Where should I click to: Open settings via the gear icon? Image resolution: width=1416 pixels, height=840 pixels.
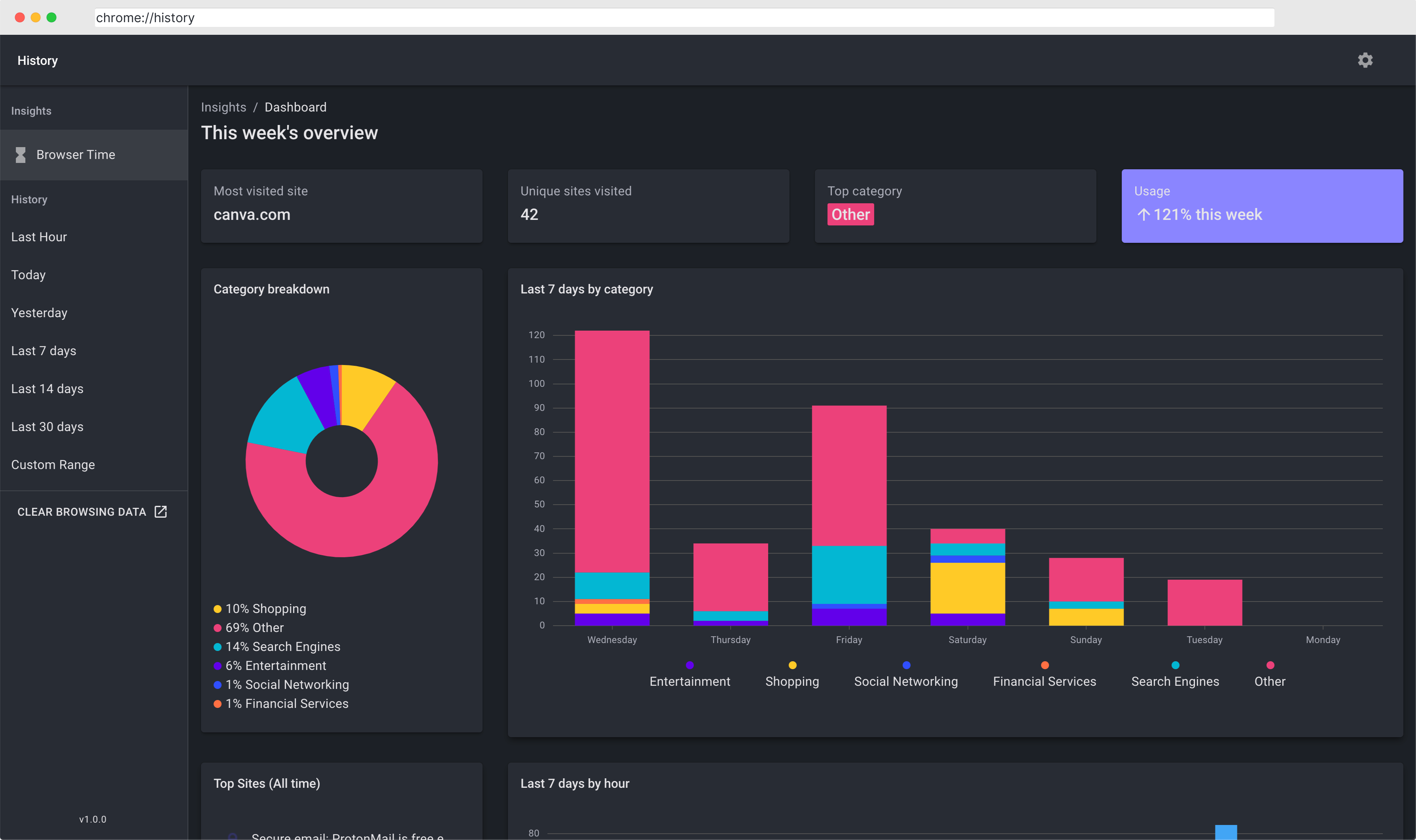click(x=1365, y=60)
